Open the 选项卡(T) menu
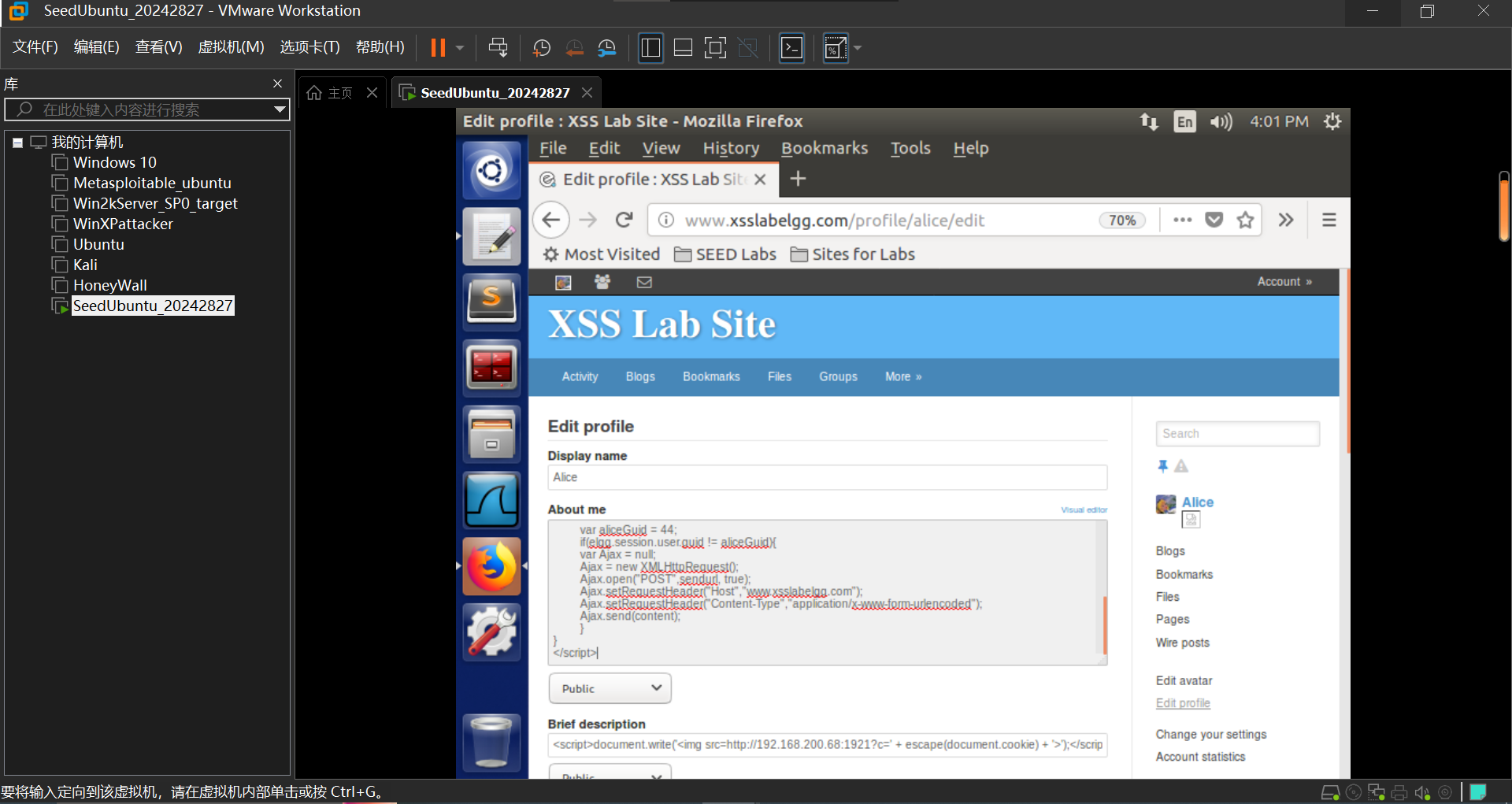Viewport: 1512px width, 804px height. coord(309,47)
